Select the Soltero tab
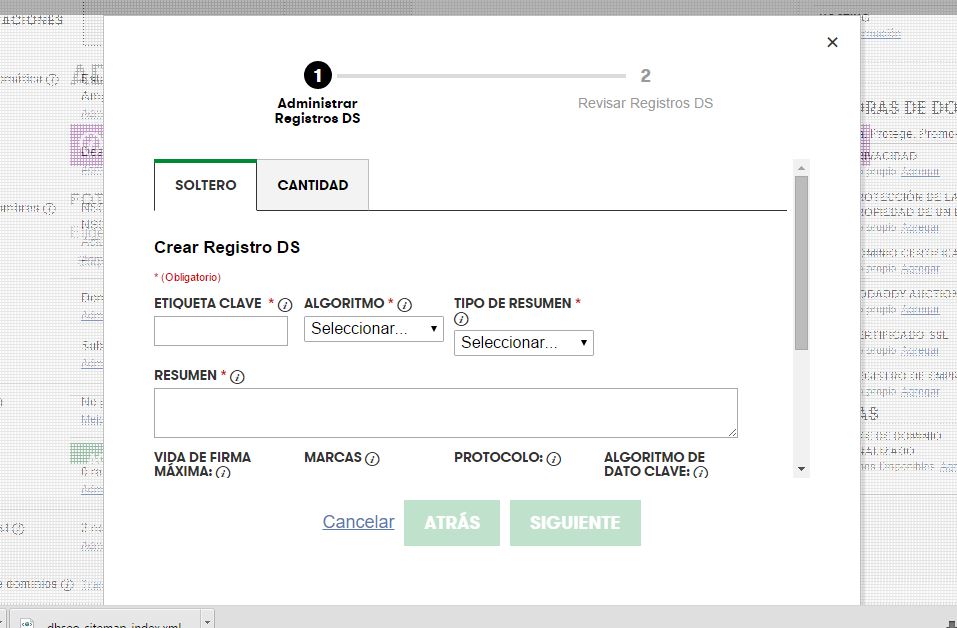 [x=205, y=185]
